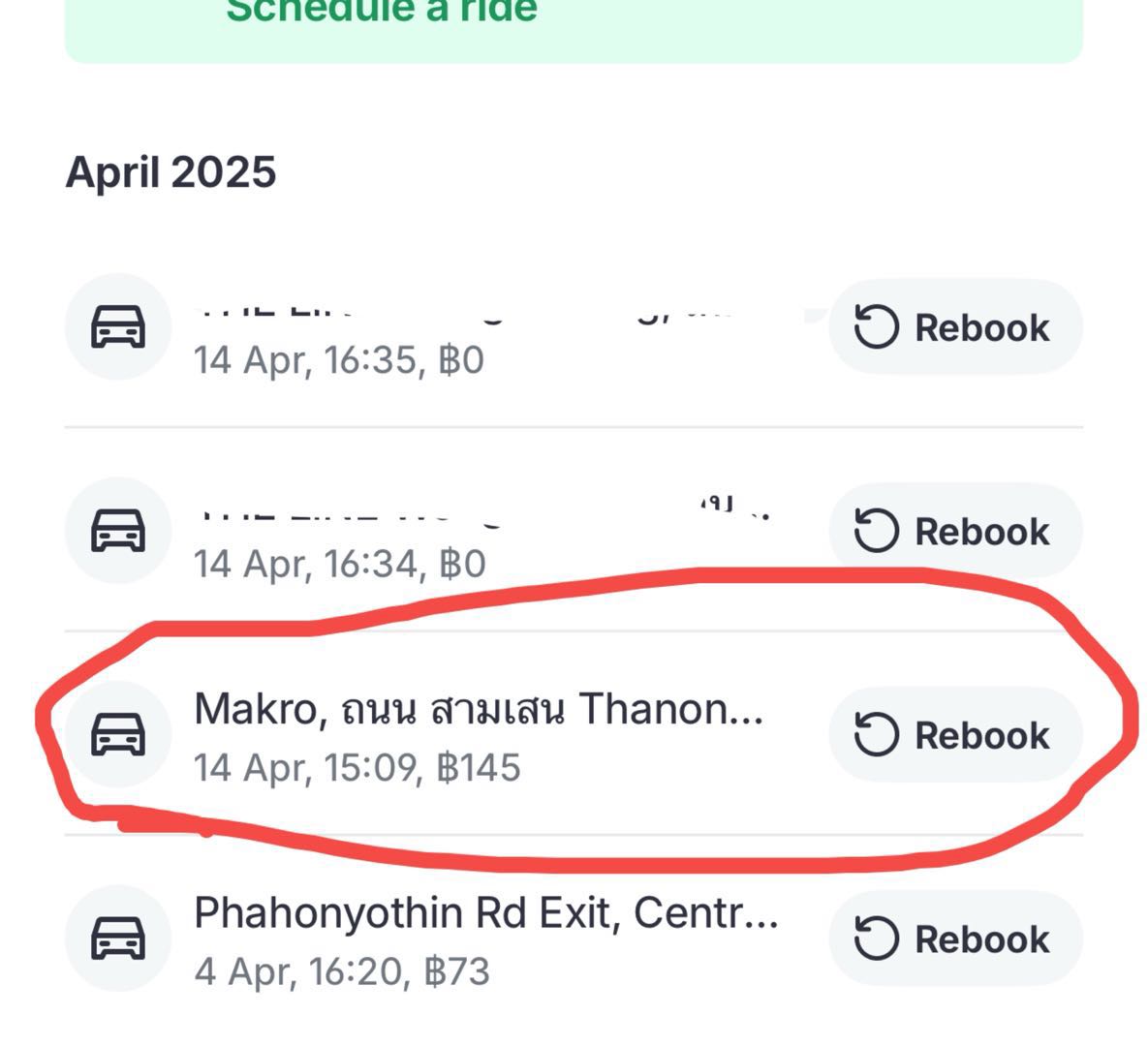The width and height of the screenshot is (1148, 1046).
Task: Tap the car icon beside Makro ride
Action: (x=118, y=734)
